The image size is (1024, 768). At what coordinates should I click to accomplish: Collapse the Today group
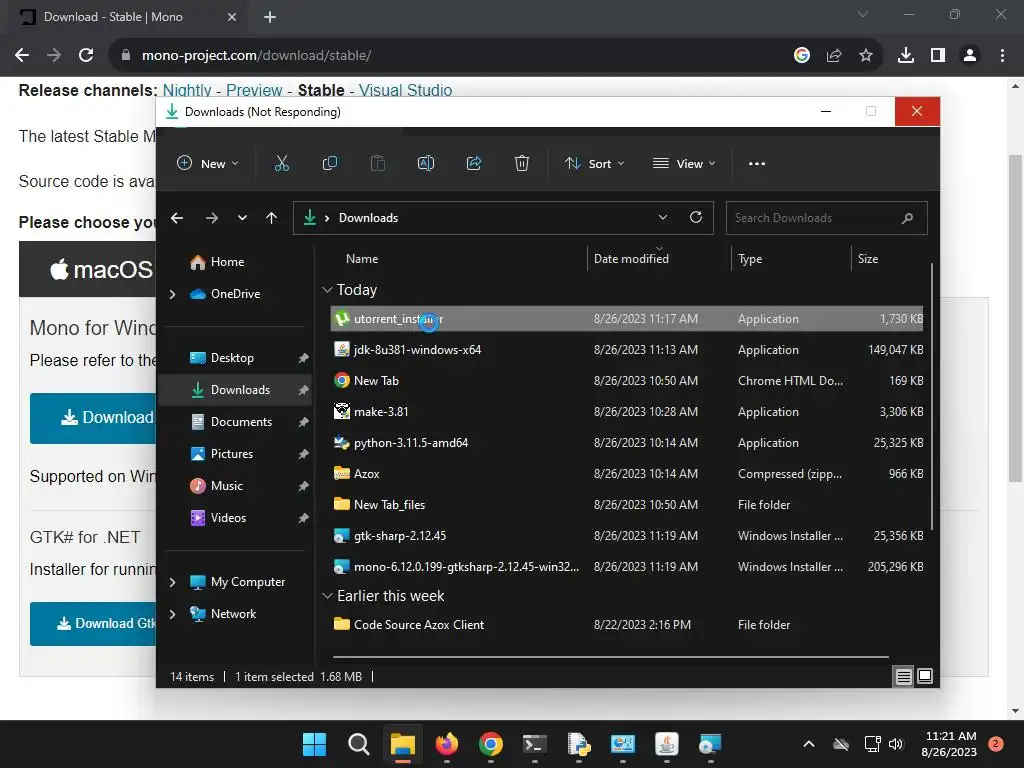point(327,289)
